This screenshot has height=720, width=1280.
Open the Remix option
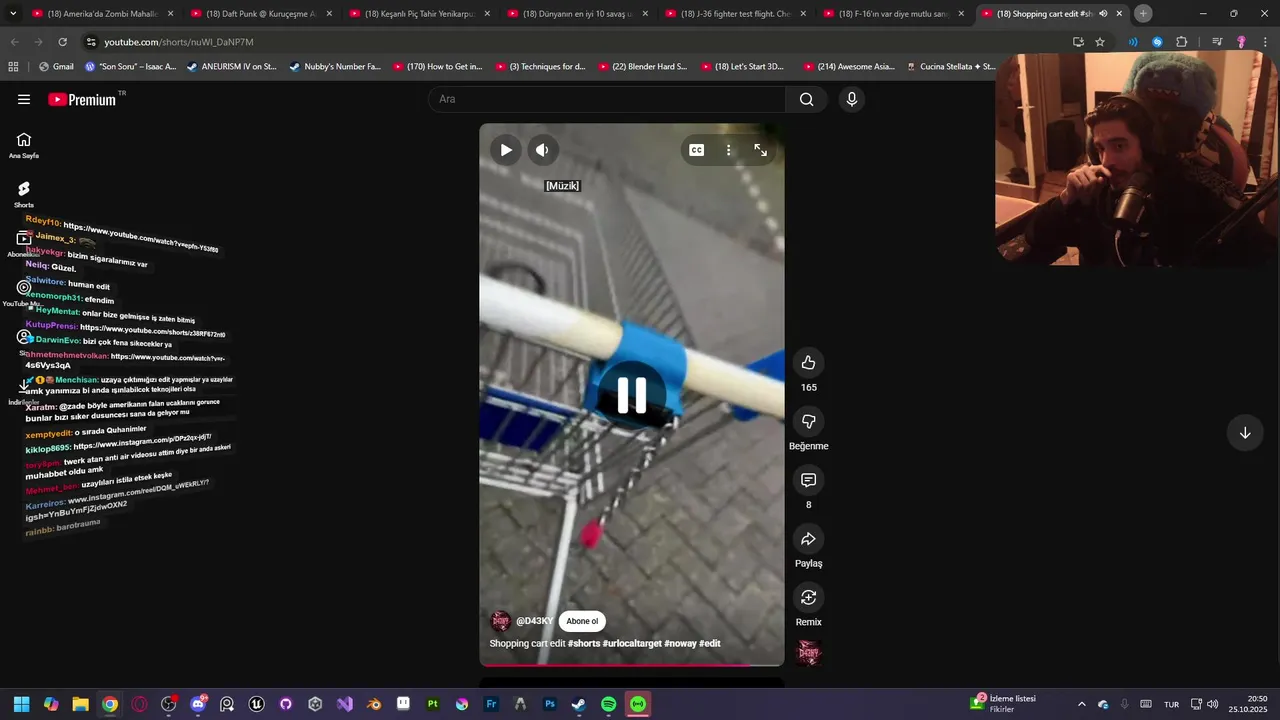tap(809, 598)
